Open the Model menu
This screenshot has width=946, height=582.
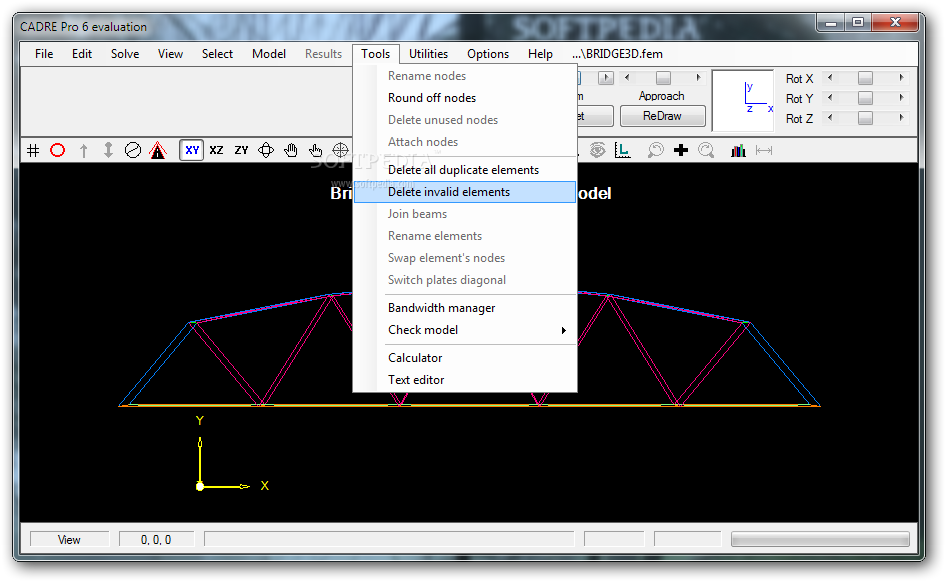click(x=269, y=54)
